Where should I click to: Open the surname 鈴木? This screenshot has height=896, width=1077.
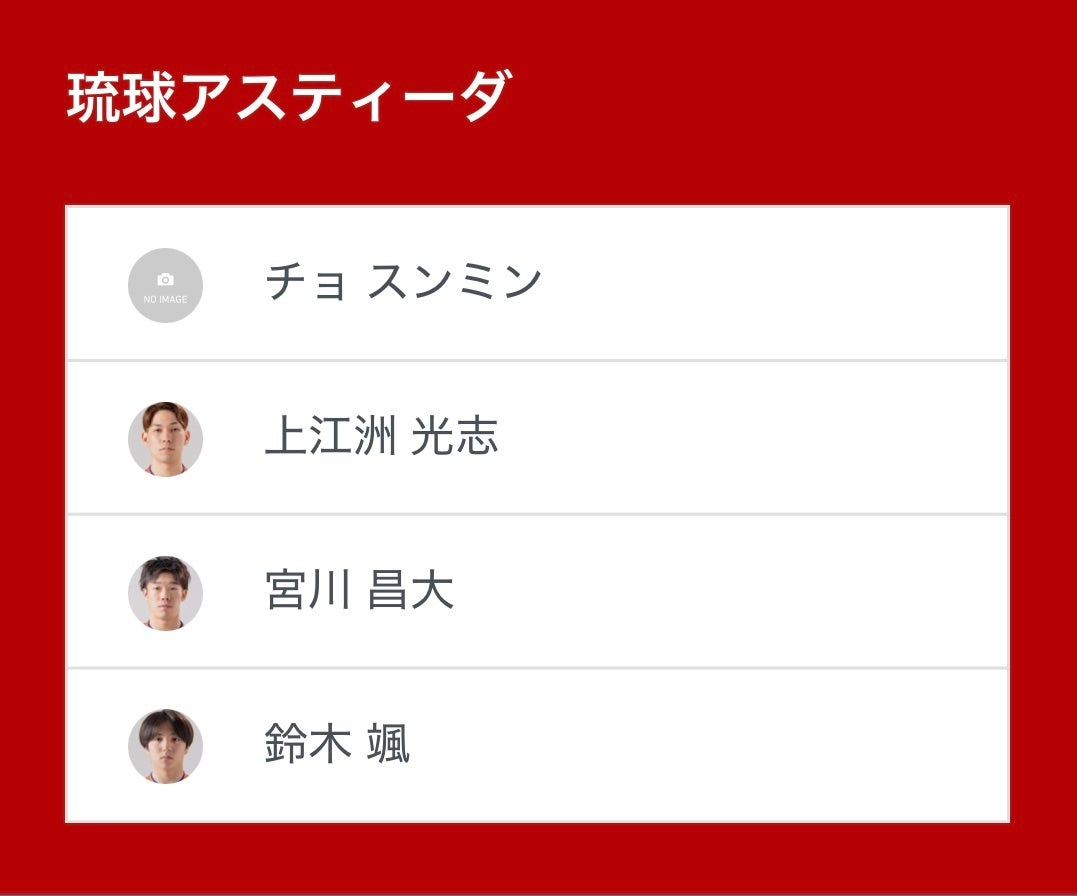click(308, 745)
